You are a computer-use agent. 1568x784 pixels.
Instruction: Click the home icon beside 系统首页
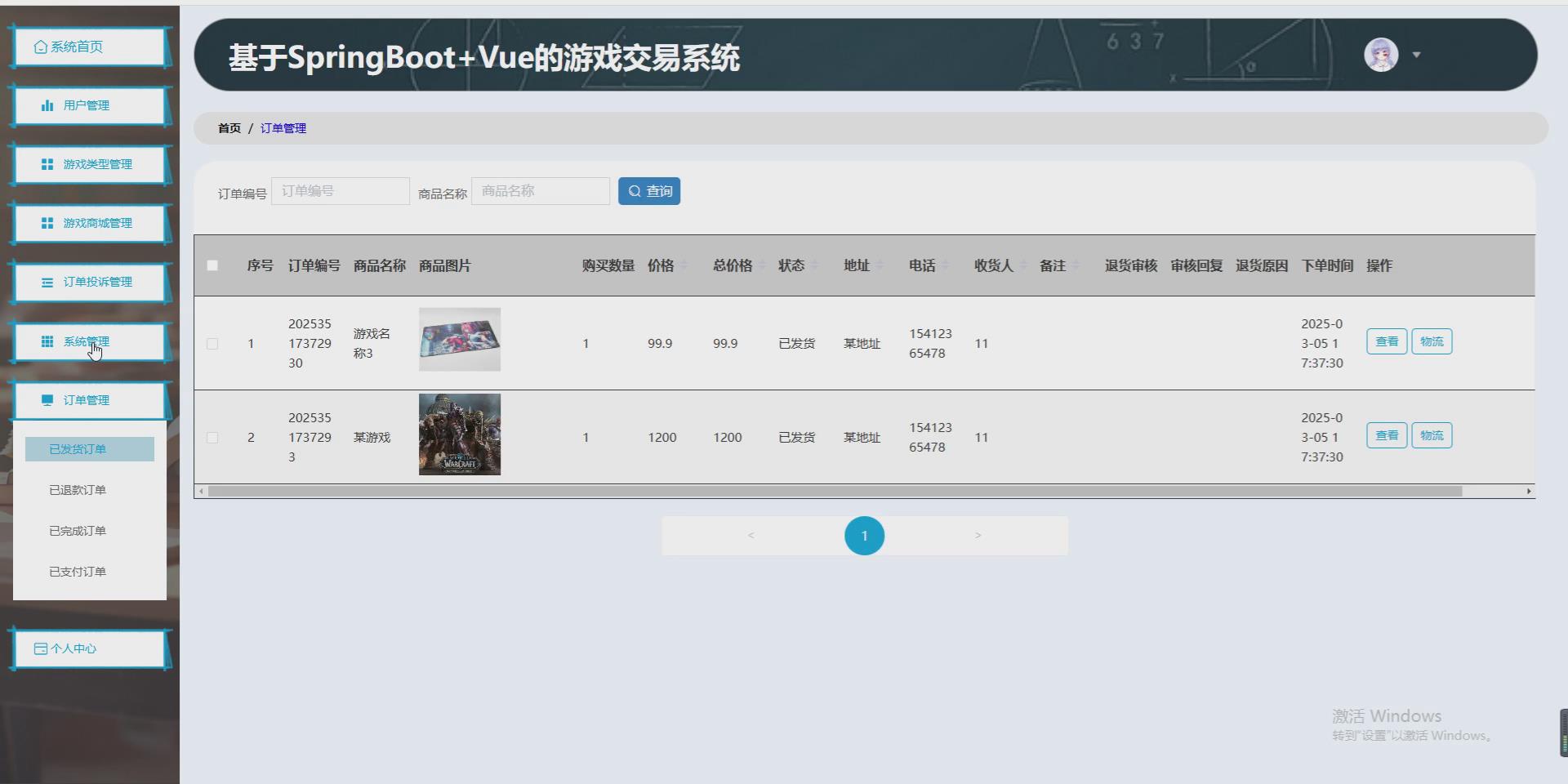(40, 47)
